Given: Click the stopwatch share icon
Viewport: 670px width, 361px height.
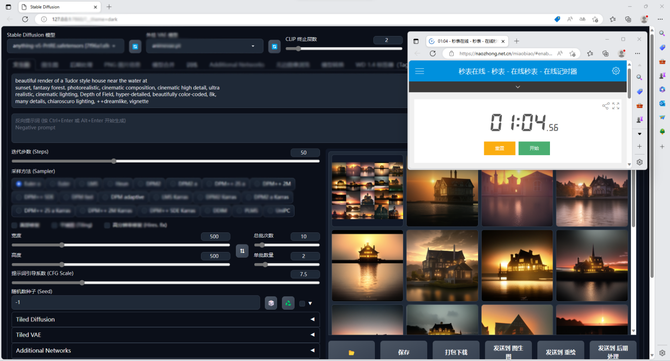Looking at the screenshot, I should (x=605, y=106).
